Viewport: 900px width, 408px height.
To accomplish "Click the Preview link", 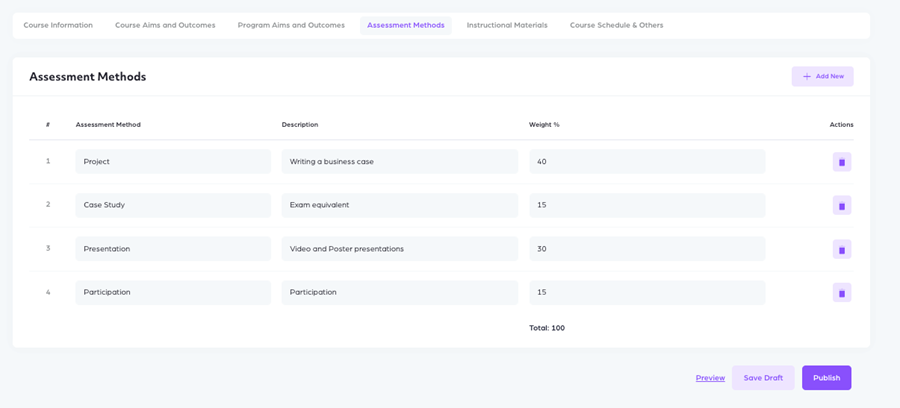I will (x=710, y=378).
